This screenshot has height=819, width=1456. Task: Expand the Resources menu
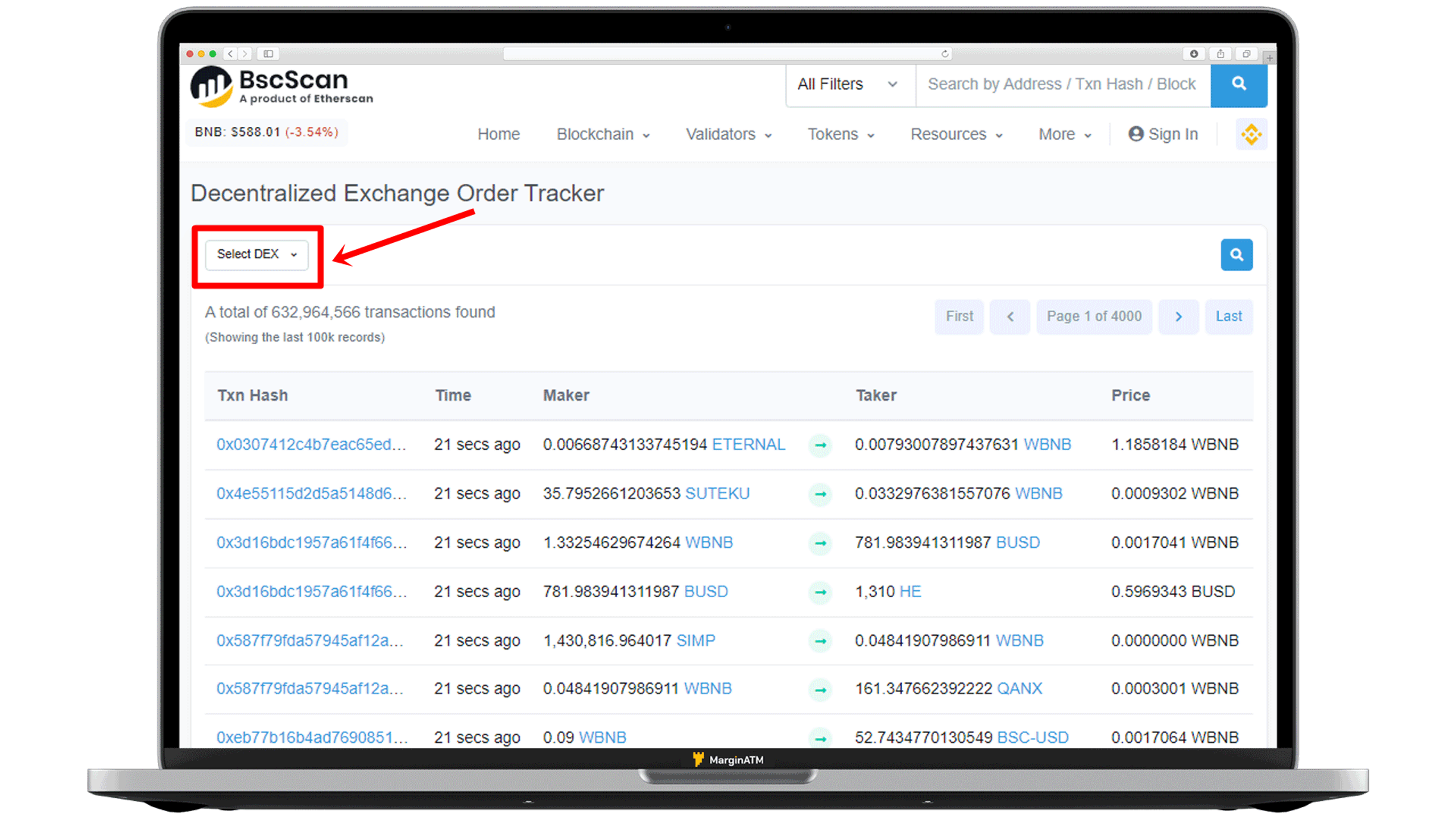pyautogui.click(x=956, y=134)
